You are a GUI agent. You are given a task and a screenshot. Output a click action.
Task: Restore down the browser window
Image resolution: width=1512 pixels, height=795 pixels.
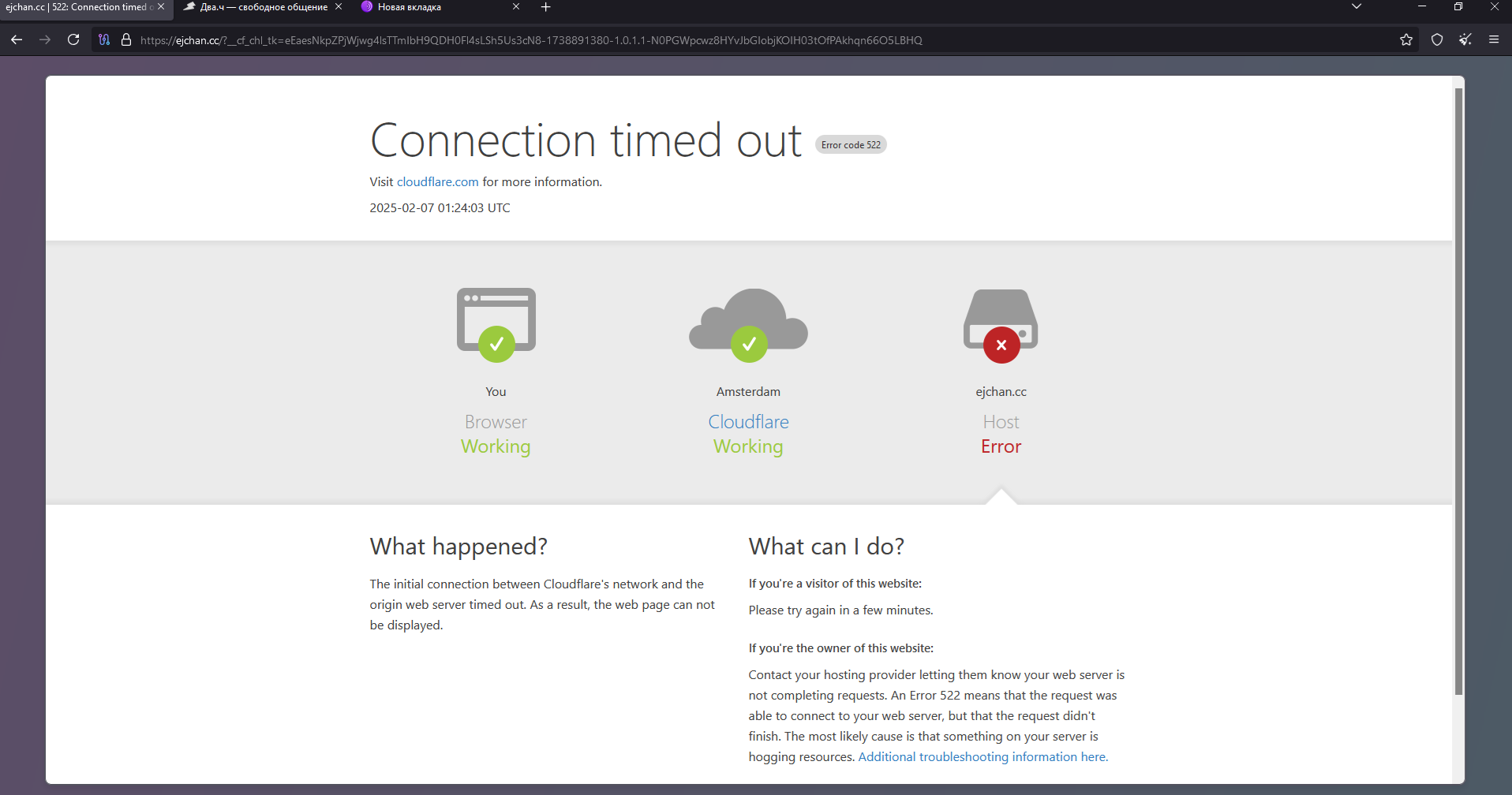click(1458, 6)
